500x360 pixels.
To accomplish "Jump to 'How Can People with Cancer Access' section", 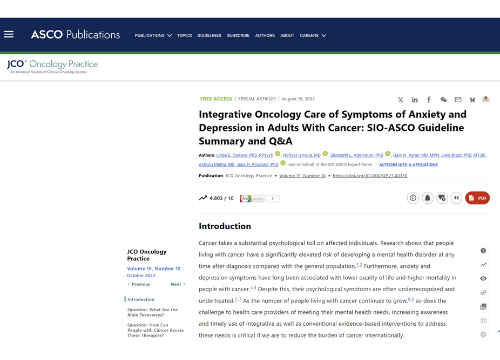I will tap(155, 330).
